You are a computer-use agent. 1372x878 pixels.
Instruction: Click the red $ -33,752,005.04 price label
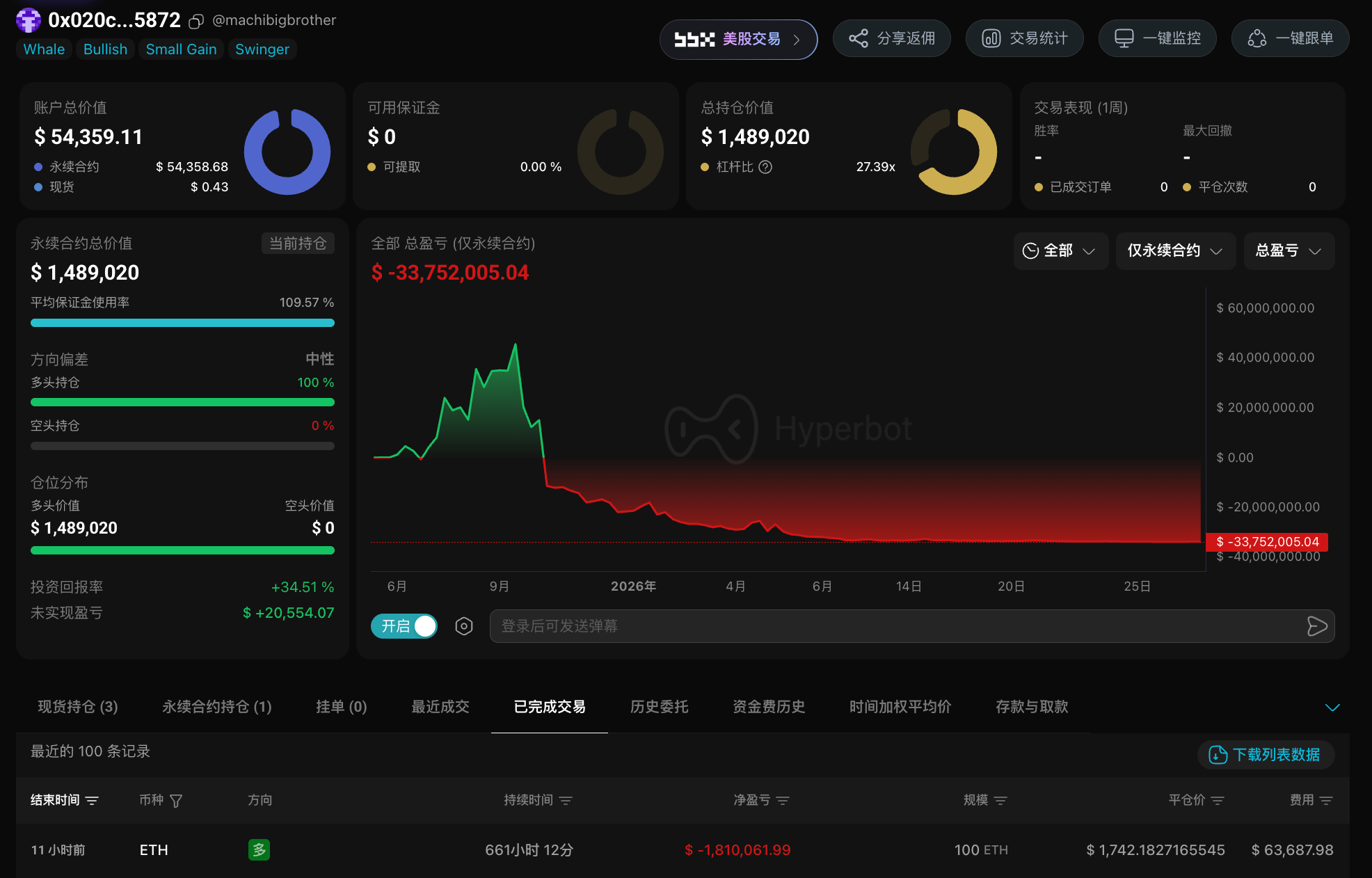click(1267, 542)
